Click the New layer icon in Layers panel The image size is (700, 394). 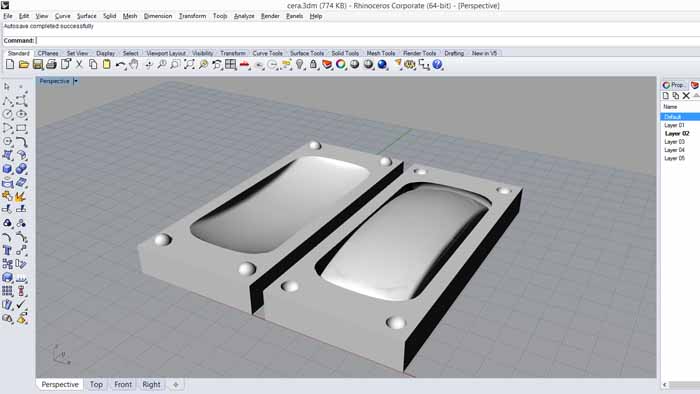pyautogui.click(x=666, y=96)
